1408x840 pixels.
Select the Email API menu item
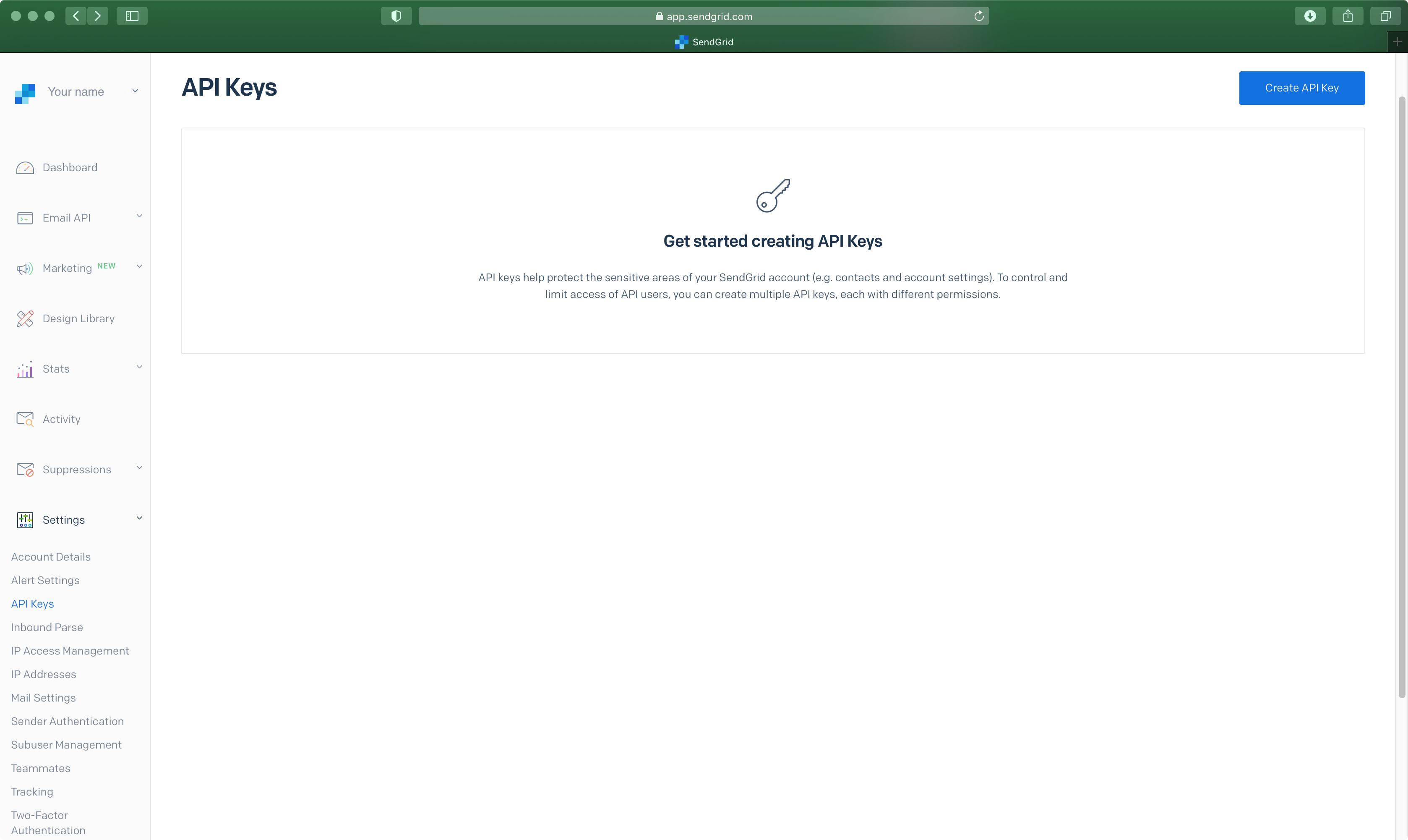67,218
